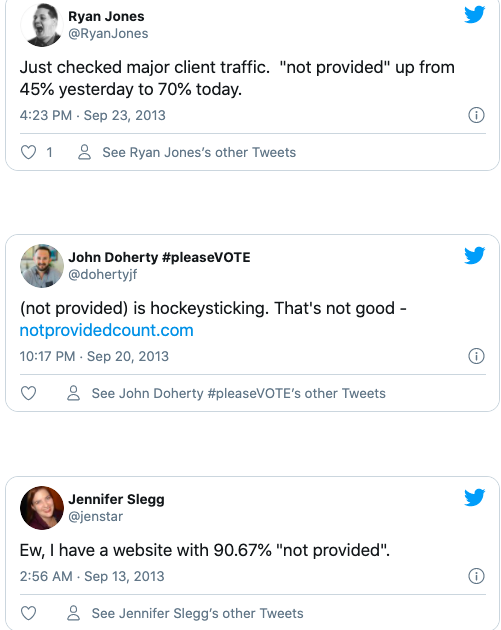
Task: Open the notprovidedcount.com link
Action: [x=106, y=330]
